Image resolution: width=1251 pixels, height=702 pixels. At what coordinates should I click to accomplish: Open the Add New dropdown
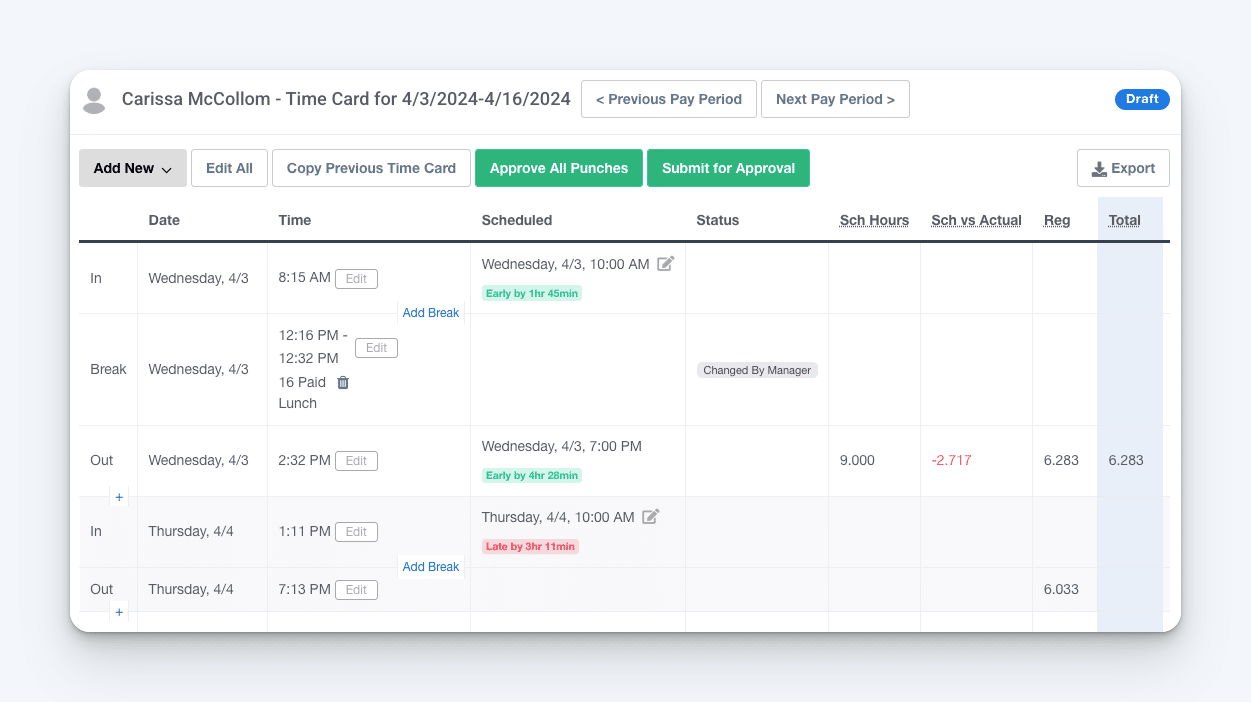pos(132,167)
